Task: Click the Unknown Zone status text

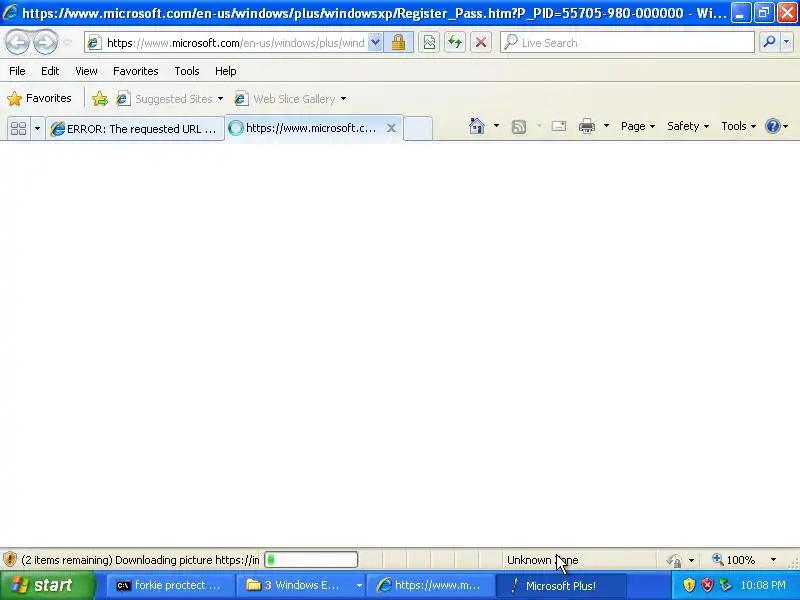Action: (542, 560)
